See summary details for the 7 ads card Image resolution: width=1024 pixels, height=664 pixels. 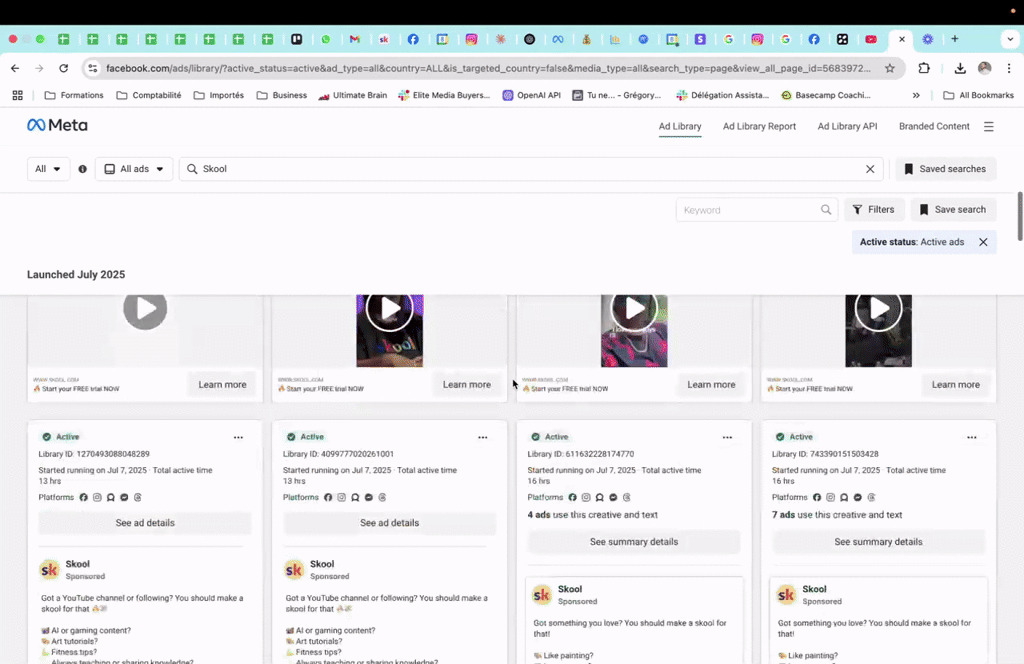[x=878, y=542]
